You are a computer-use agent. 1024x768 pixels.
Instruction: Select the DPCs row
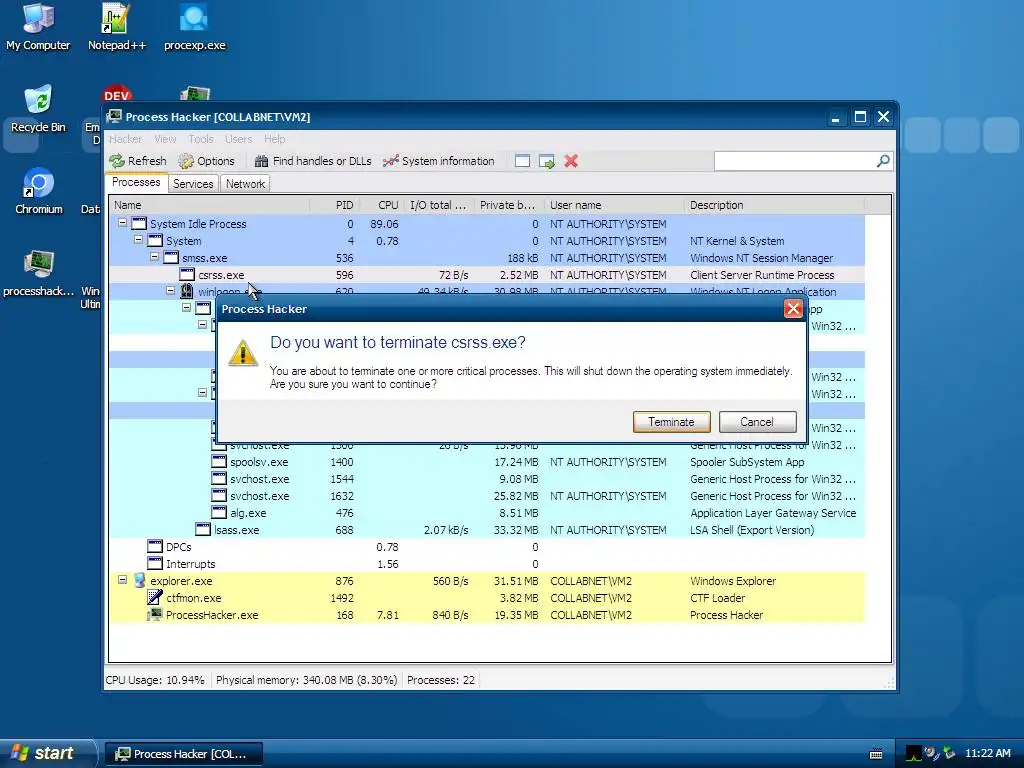coord(487,547)
